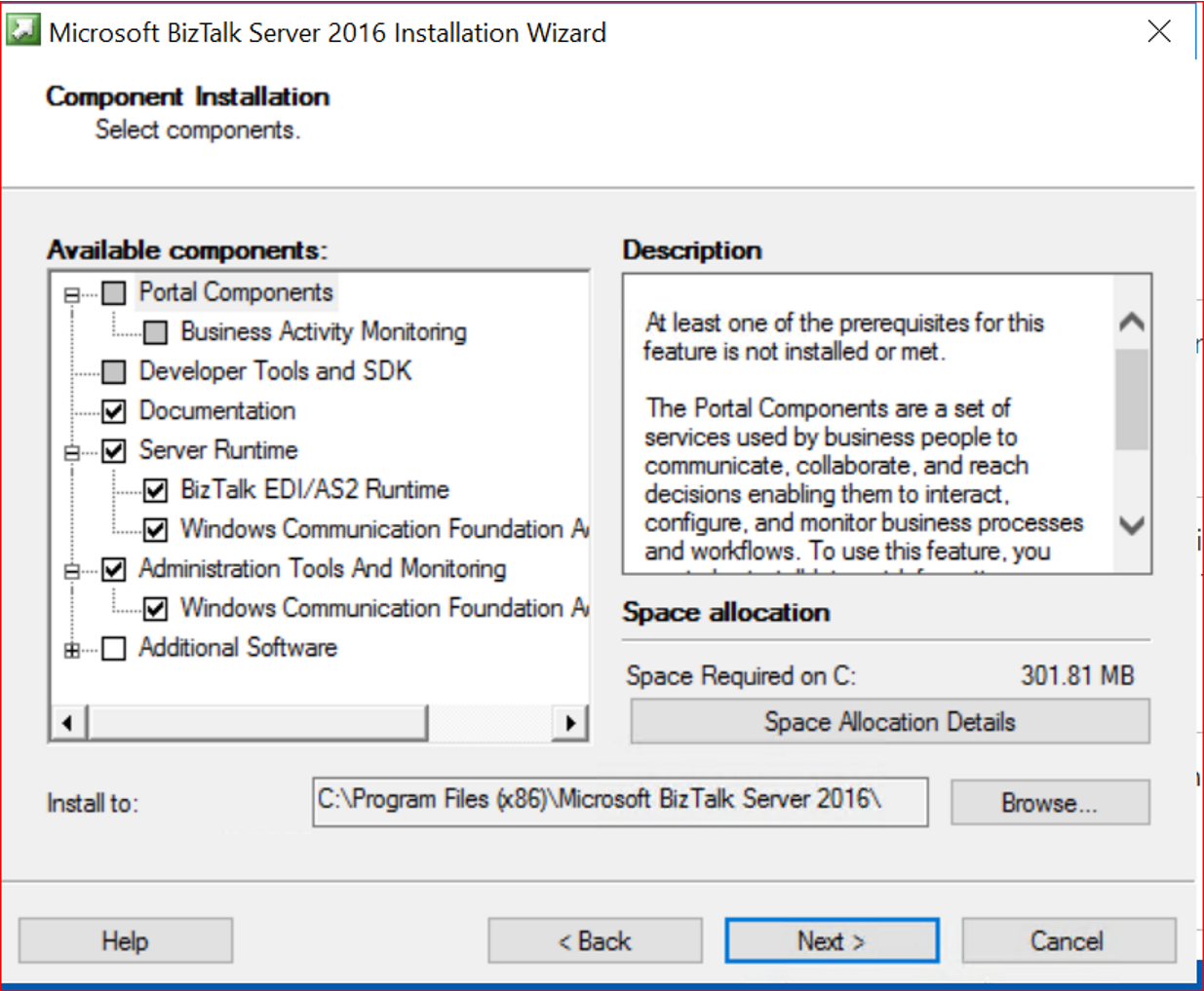
Task: Collapse the Server Runtime tree node
Action: pyautogui.click(x=71, y=452)
